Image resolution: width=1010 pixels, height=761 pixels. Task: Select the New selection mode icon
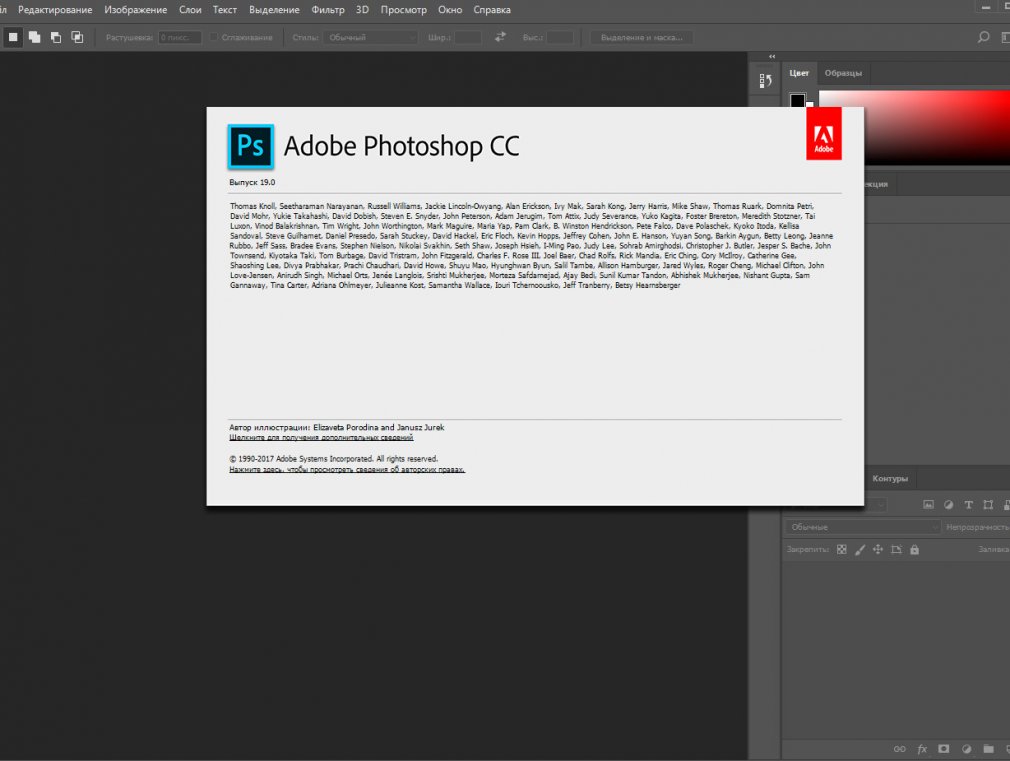(13, 37)
